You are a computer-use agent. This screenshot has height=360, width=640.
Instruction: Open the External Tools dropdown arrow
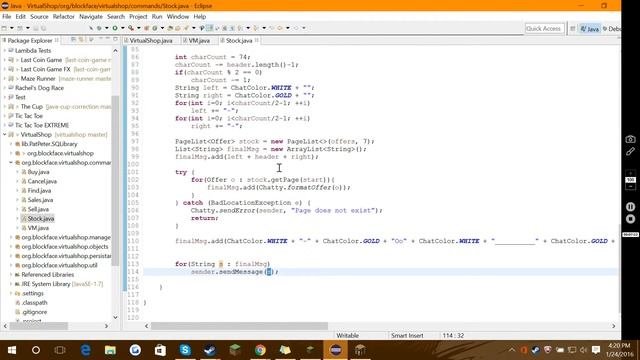click(138, 28)
